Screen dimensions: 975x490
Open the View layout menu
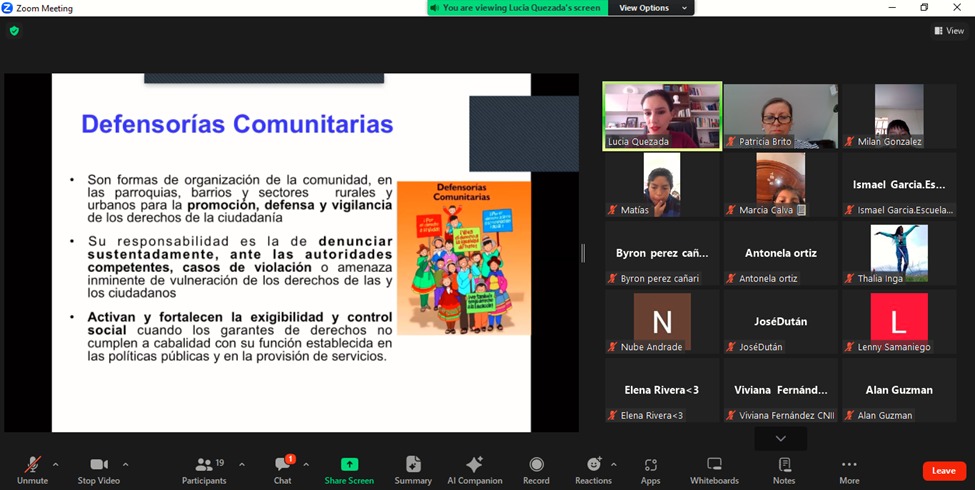click(949, 31)
